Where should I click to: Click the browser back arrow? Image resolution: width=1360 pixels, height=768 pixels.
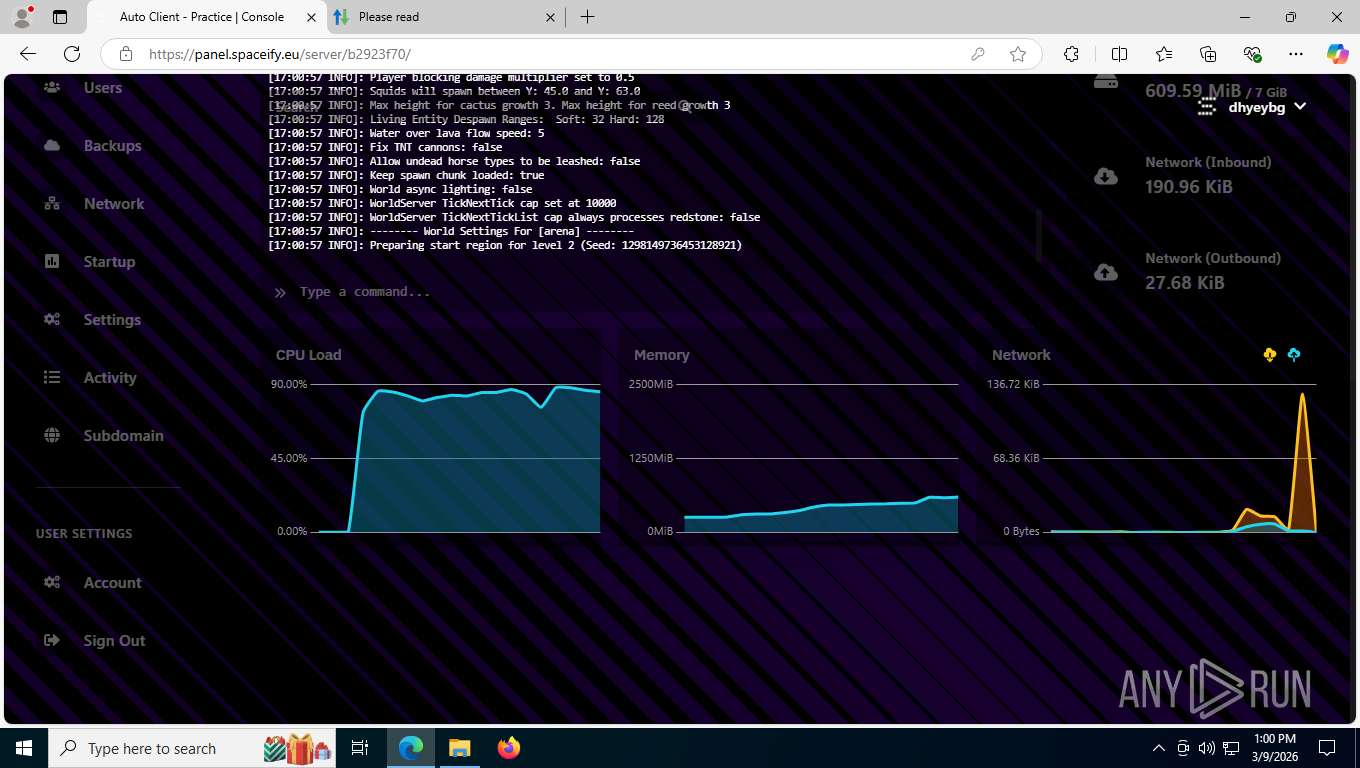click(x=28, y=54)
